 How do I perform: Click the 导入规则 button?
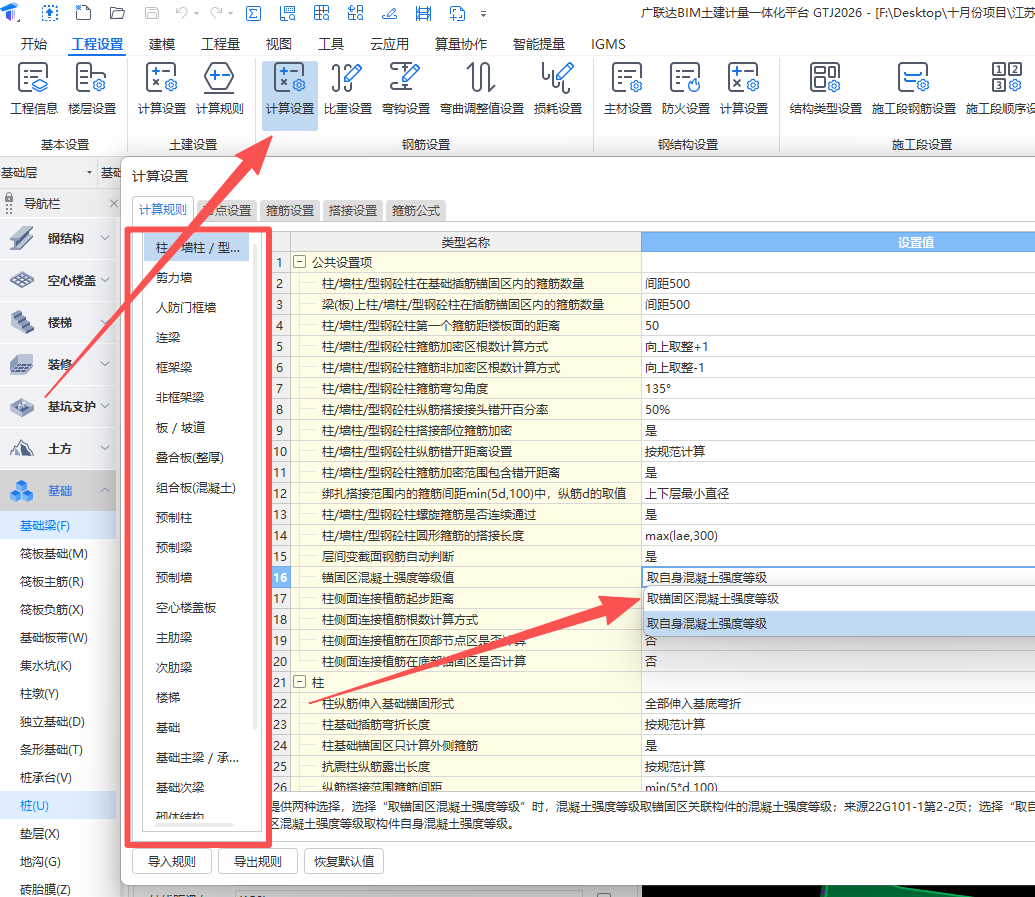[172, 861]
